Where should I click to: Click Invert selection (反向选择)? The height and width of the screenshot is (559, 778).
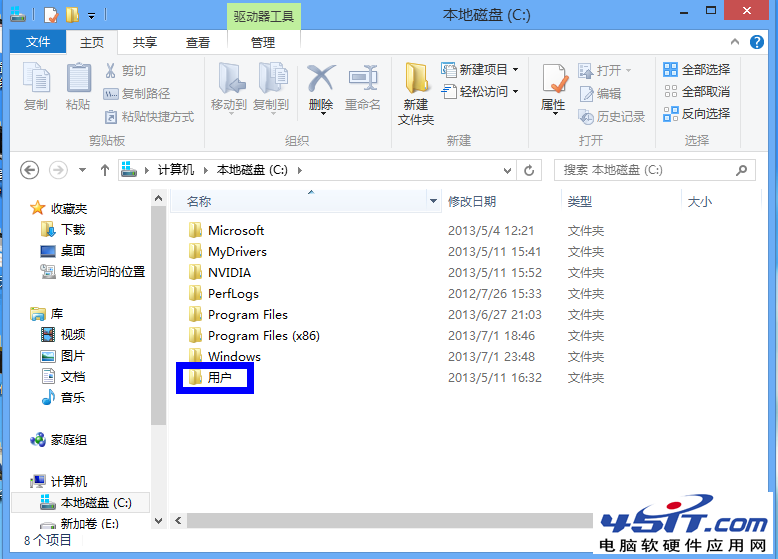coord(696,114)
